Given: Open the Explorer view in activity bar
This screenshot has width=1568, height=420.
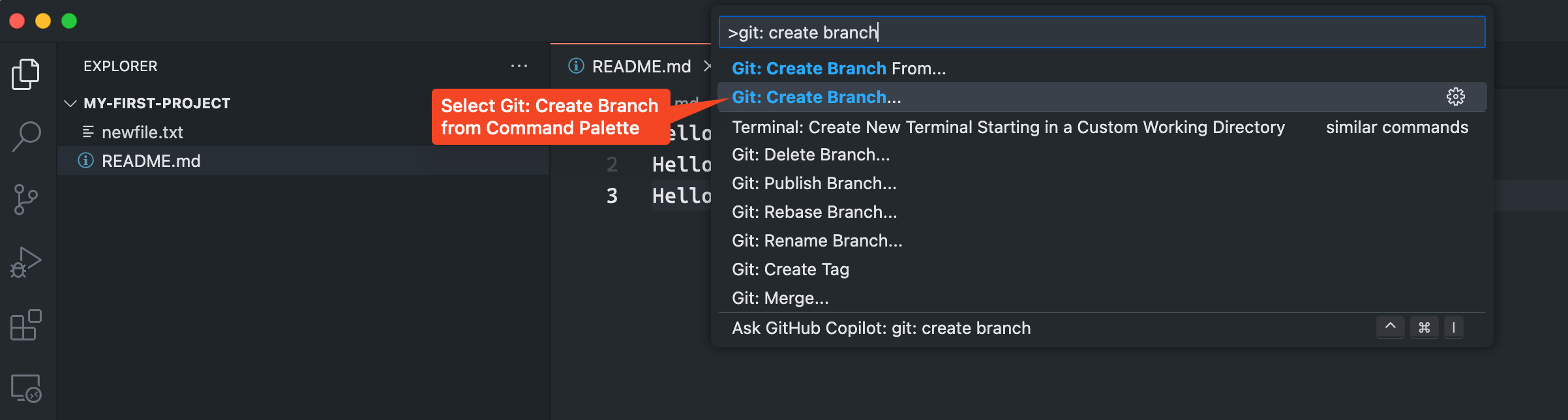Looking at the screenshot, I should coord(26,74).
